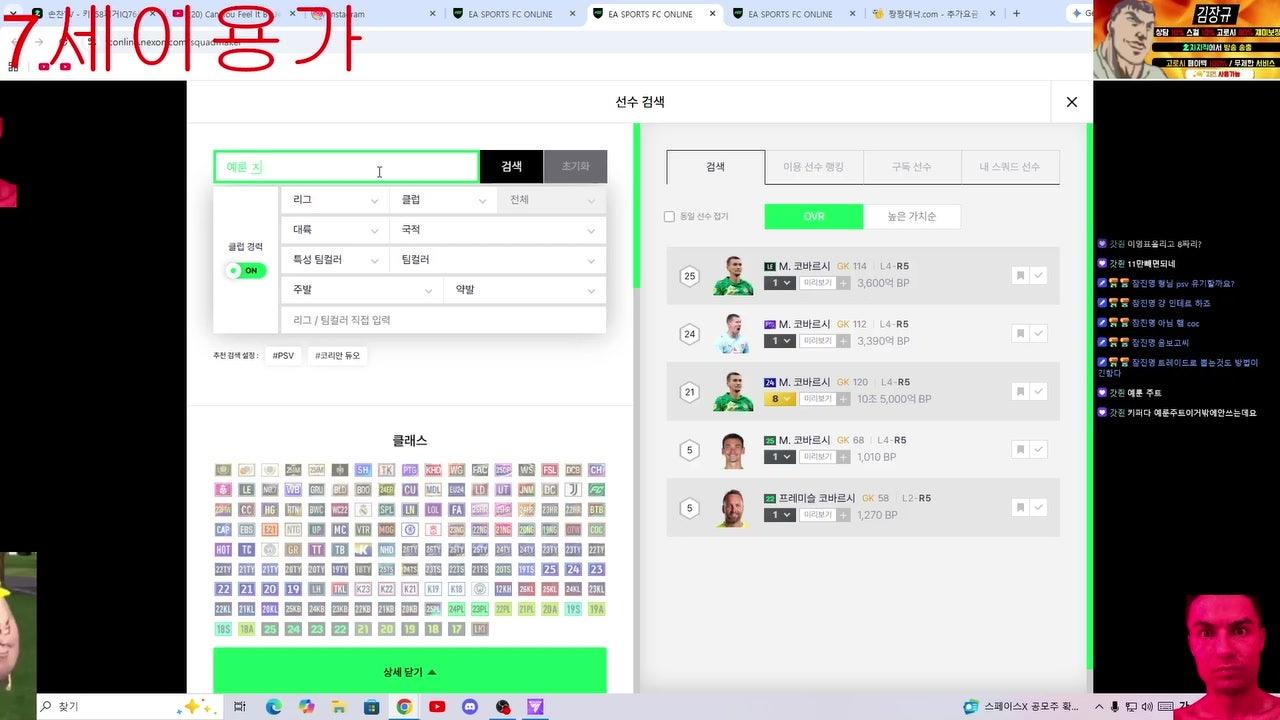The height and width of the screenshot is (720, 1280).
Task: Select the E21 class icon
Action: point(270,530)
